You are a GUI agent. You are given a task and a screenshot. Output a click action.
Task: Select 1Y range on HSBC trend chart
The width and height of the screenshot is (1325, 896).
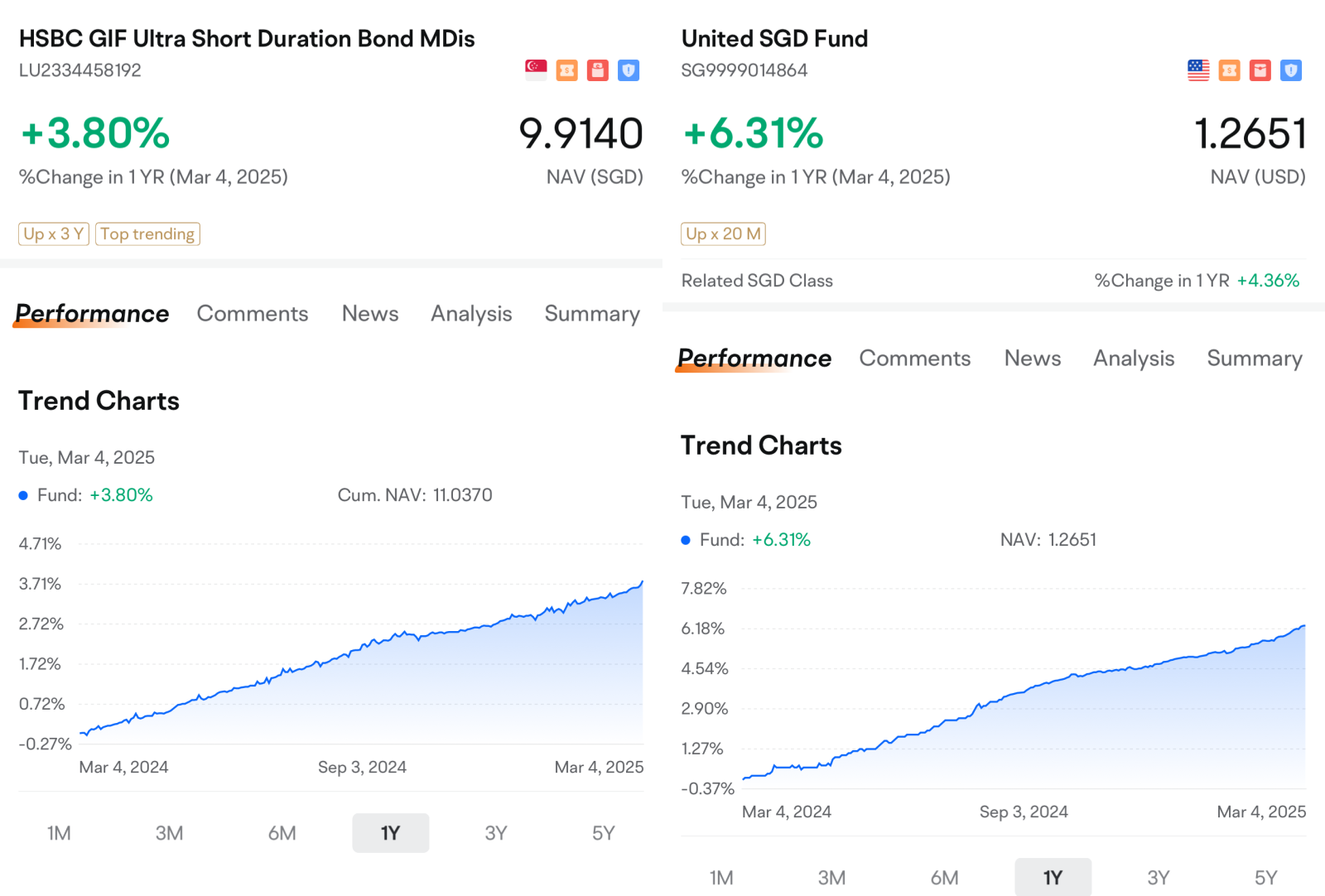click(x=391, y=833)
